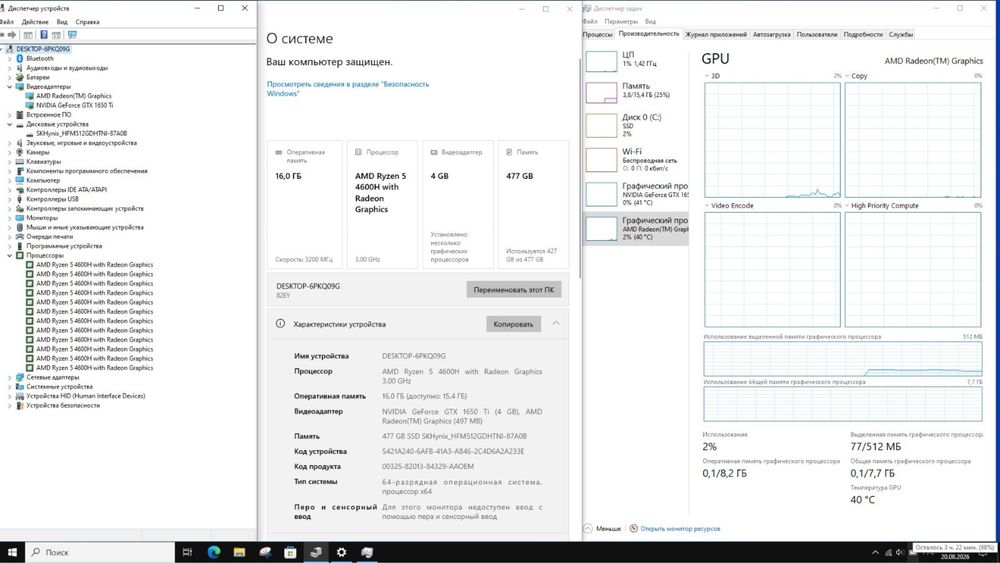Open Файл menu in Device Manager
The width and height of the screenshot is (1000, 563).
coord(7,22)
